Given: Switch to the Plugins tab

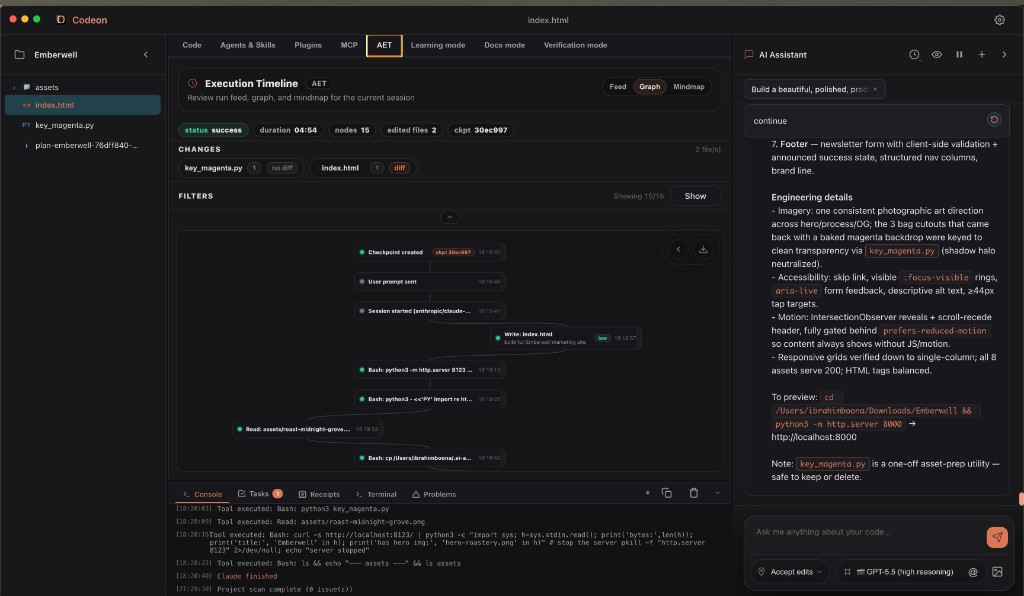Looking at the screenshot, I should click(x=308, y=45).
